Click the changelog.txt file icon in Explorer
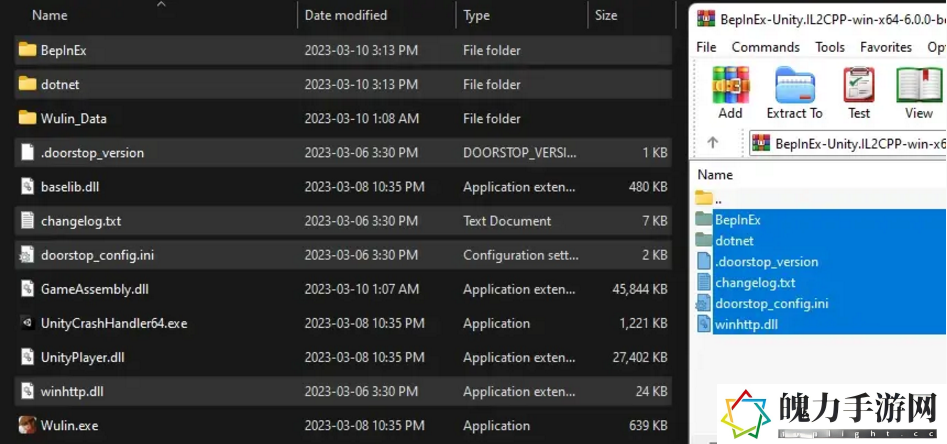Screen dimensions: 947x444 point(27,220)
